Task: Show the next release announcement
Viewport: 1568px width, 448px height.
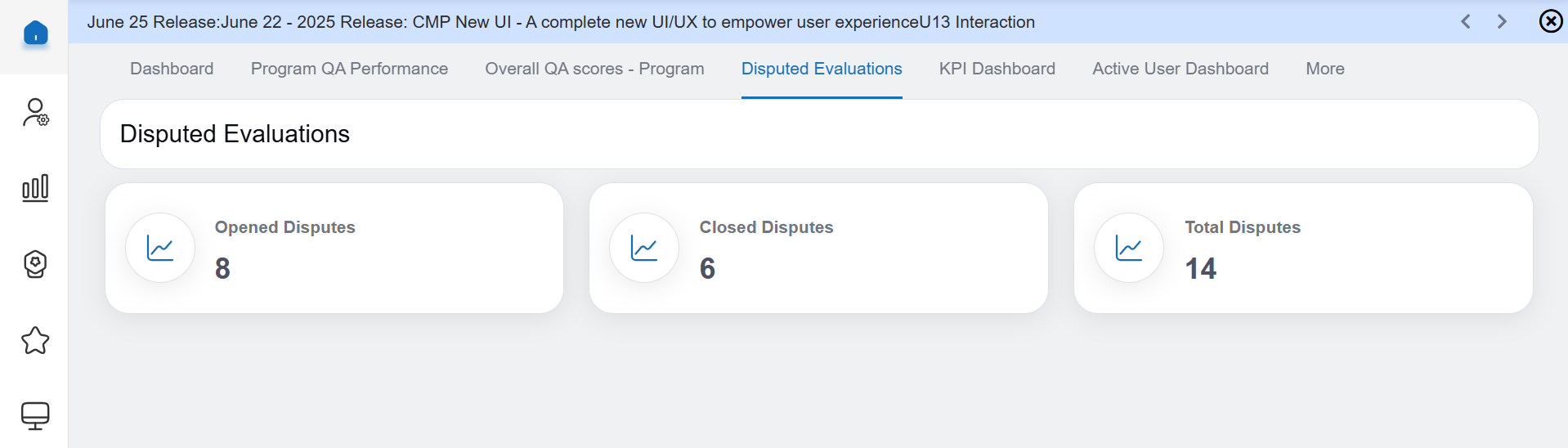Action: coord(1502,21)
